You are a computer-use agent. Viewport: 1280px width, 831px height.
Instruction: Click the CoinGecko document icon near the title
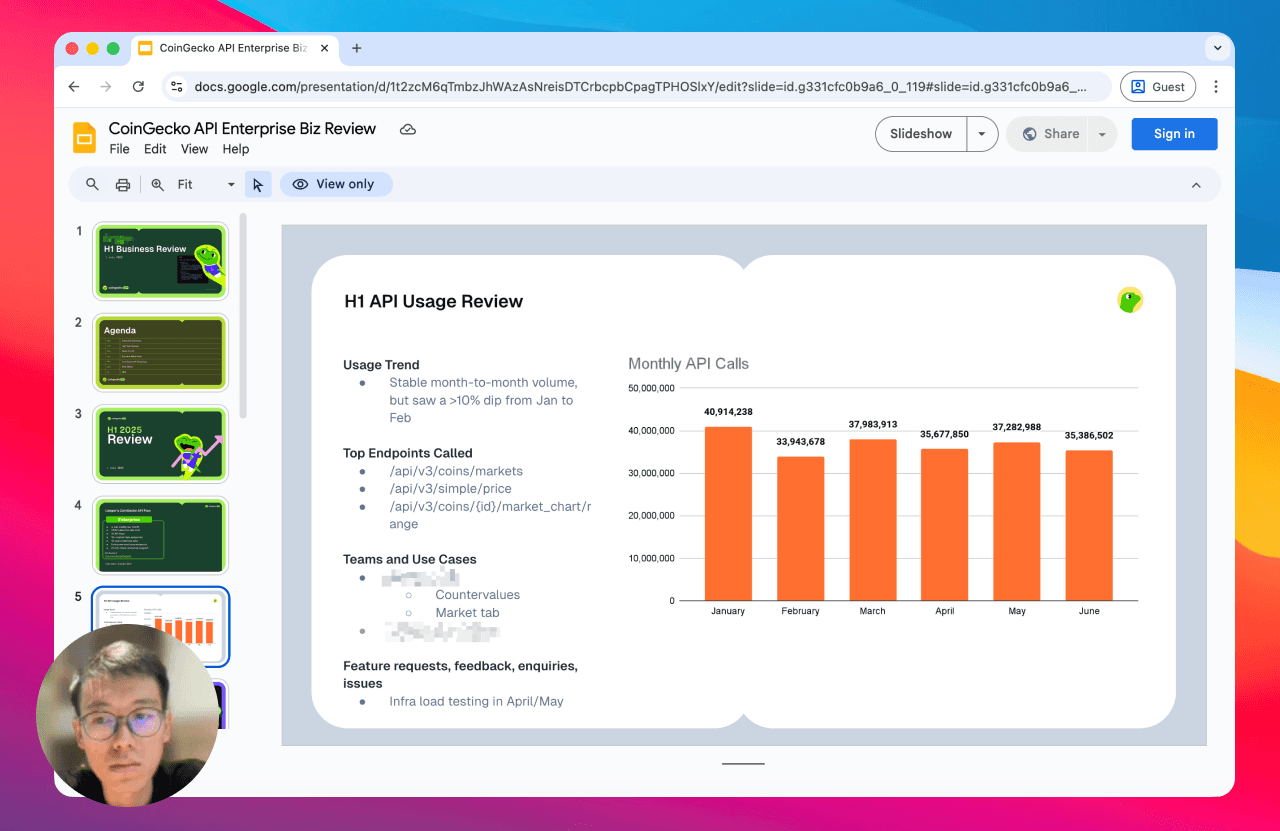84,137
